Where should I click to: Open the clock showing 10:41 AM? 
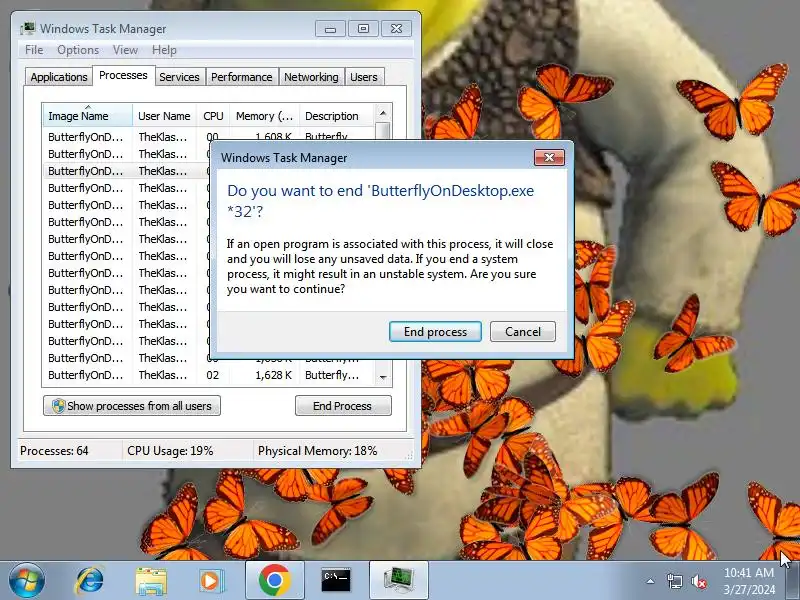[748, 581]
